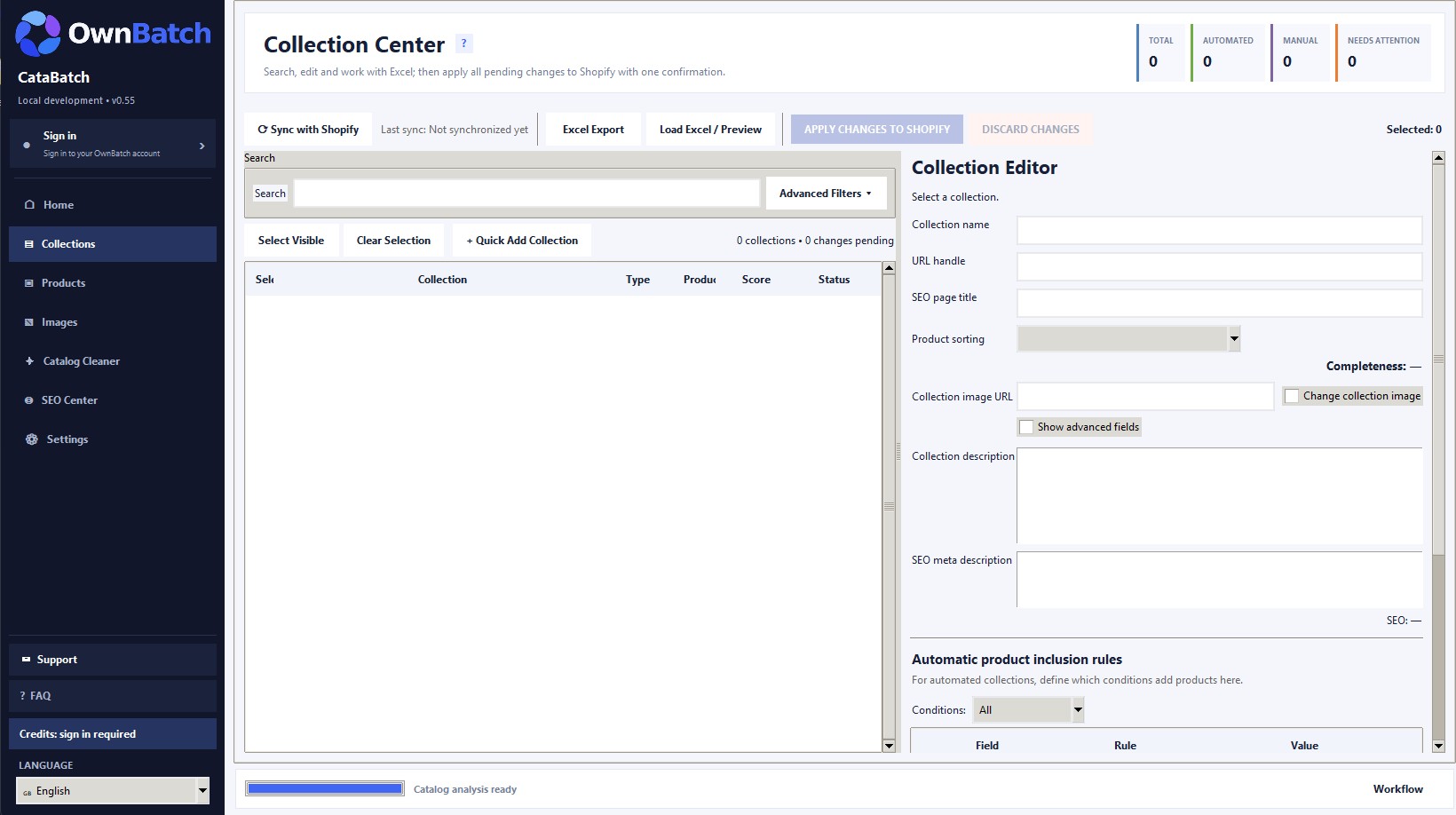Open the Home sidebar item
This screenshot has height=815, width=1456.
[113, 205]
